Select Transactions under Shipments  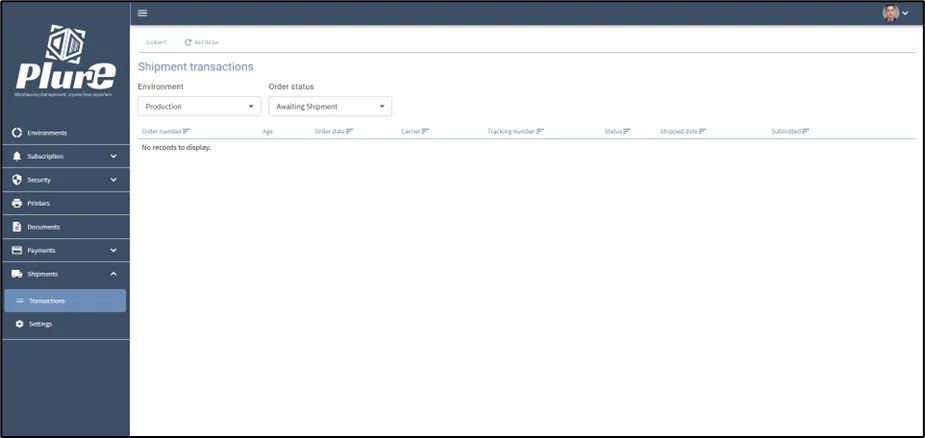65,300
